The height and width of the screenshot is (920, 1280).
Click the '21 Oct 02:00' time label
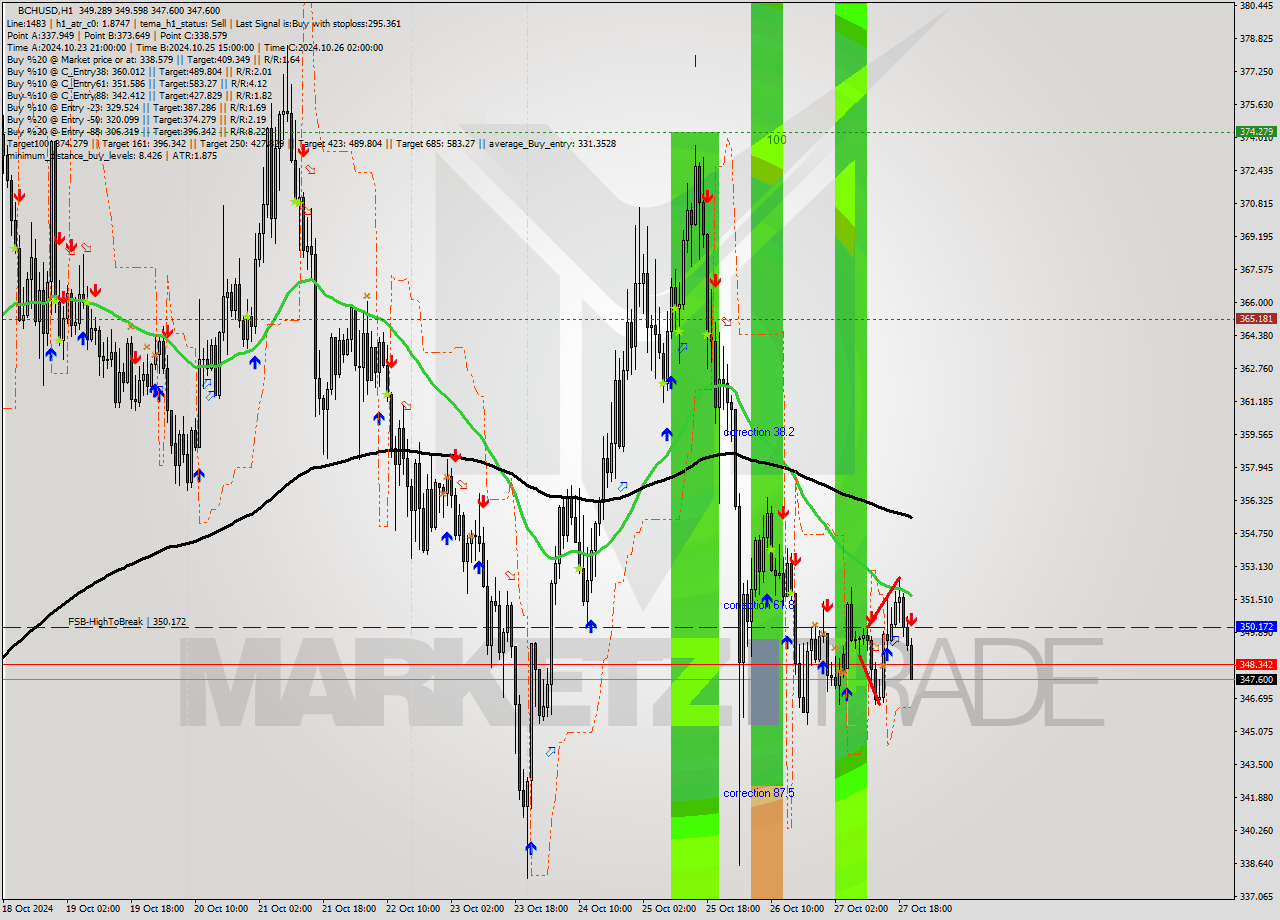click(x=284, y=909)
